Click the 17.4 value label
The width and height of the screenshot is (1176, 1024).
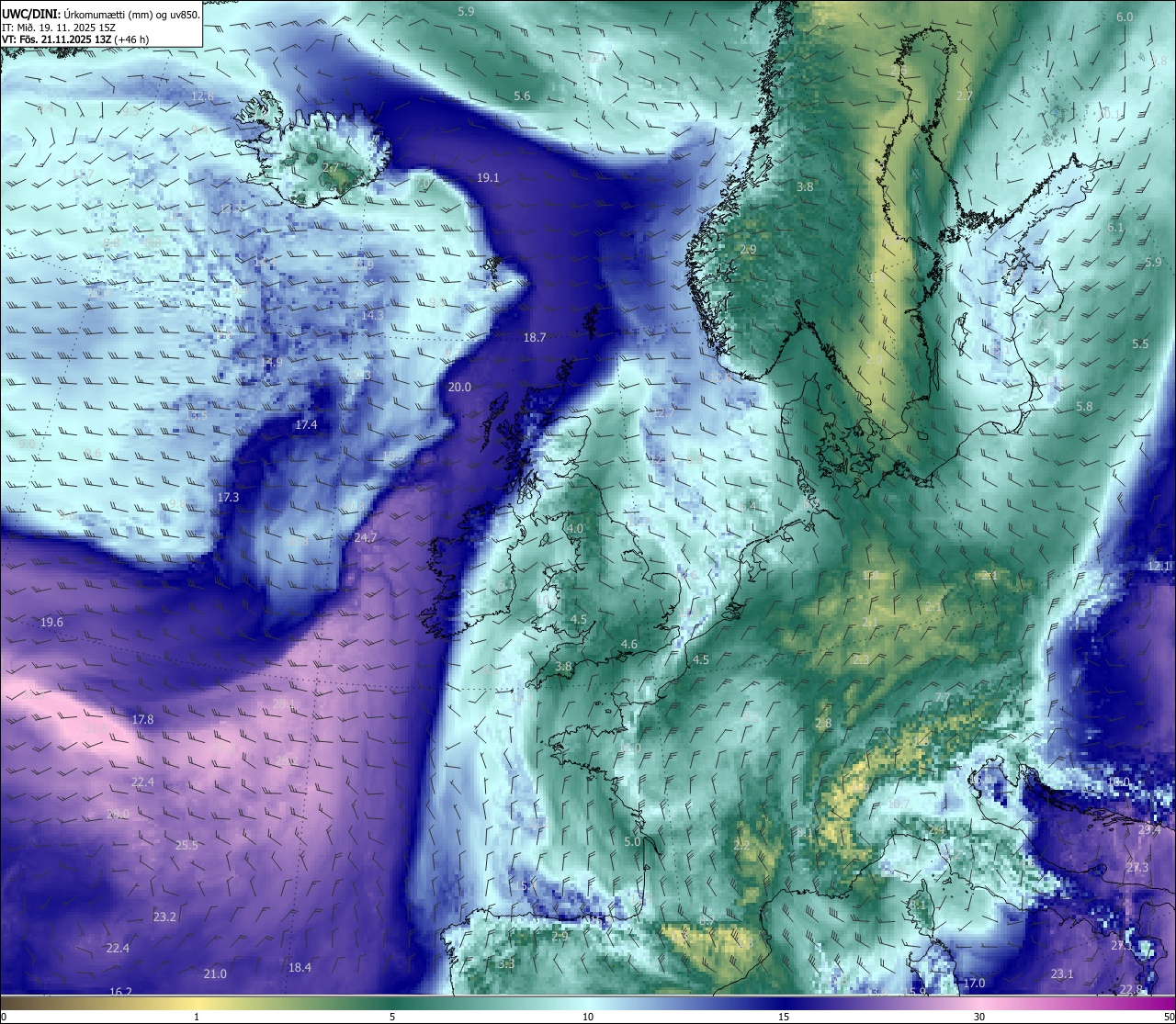coord(306,425)
